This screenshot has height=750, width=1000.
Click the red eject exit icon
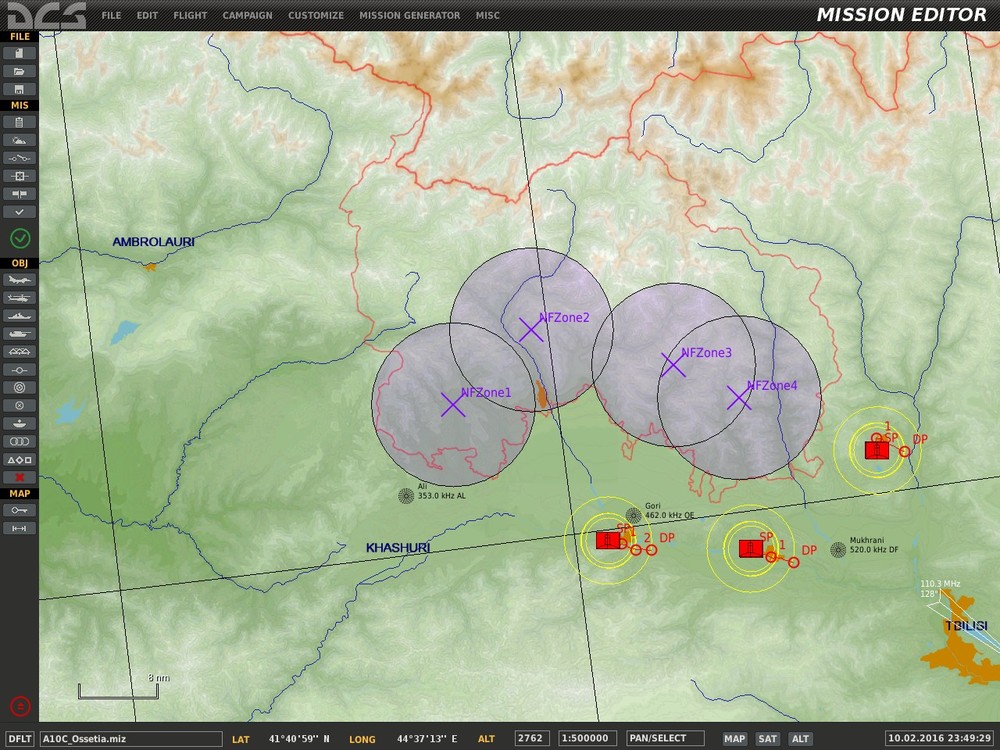pos(20,706)
